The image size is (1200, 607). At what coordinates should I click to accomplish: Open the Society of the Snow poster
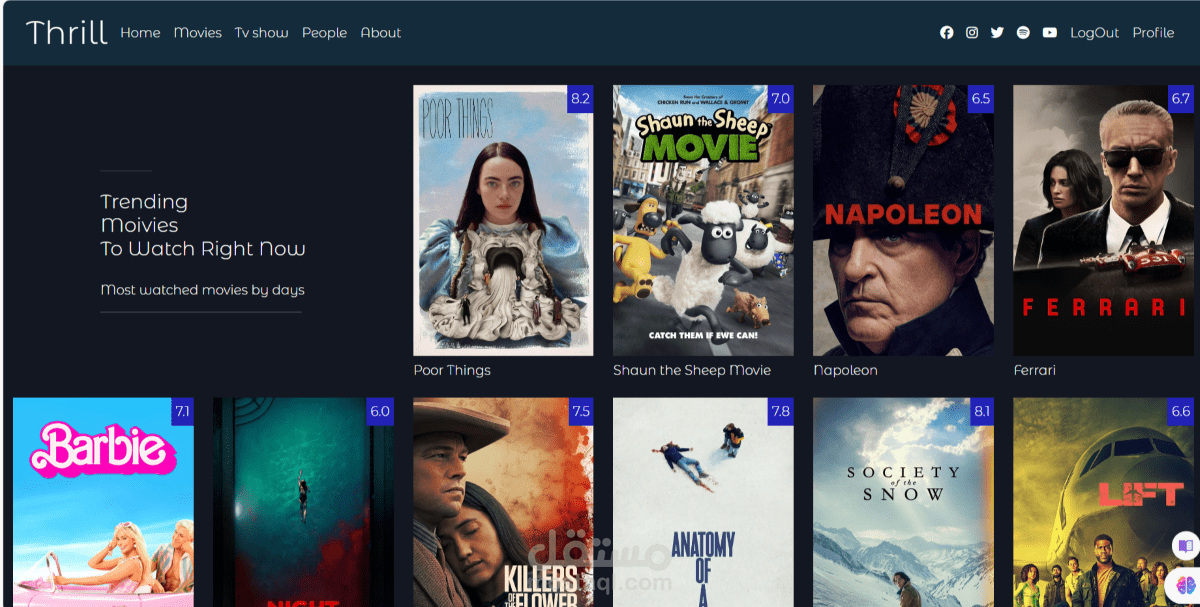click(x=903, y=502)
